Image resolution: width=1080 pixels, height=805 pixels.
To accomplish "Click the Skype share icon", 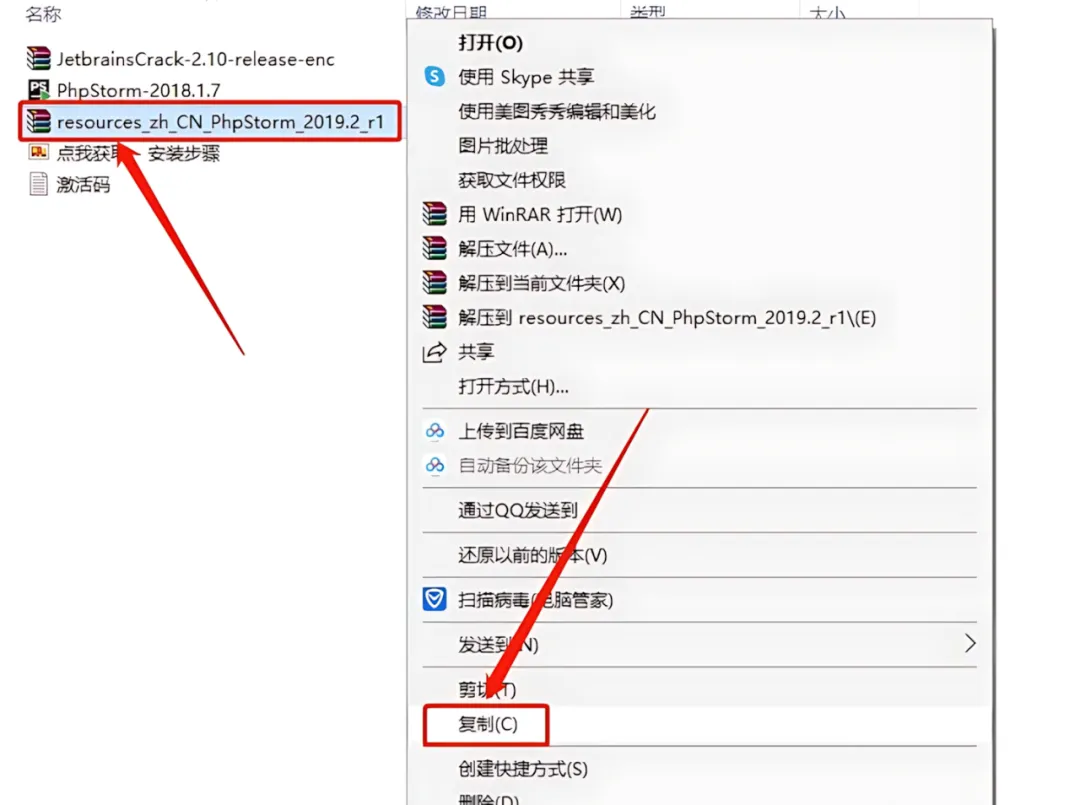I will (435, 76).
